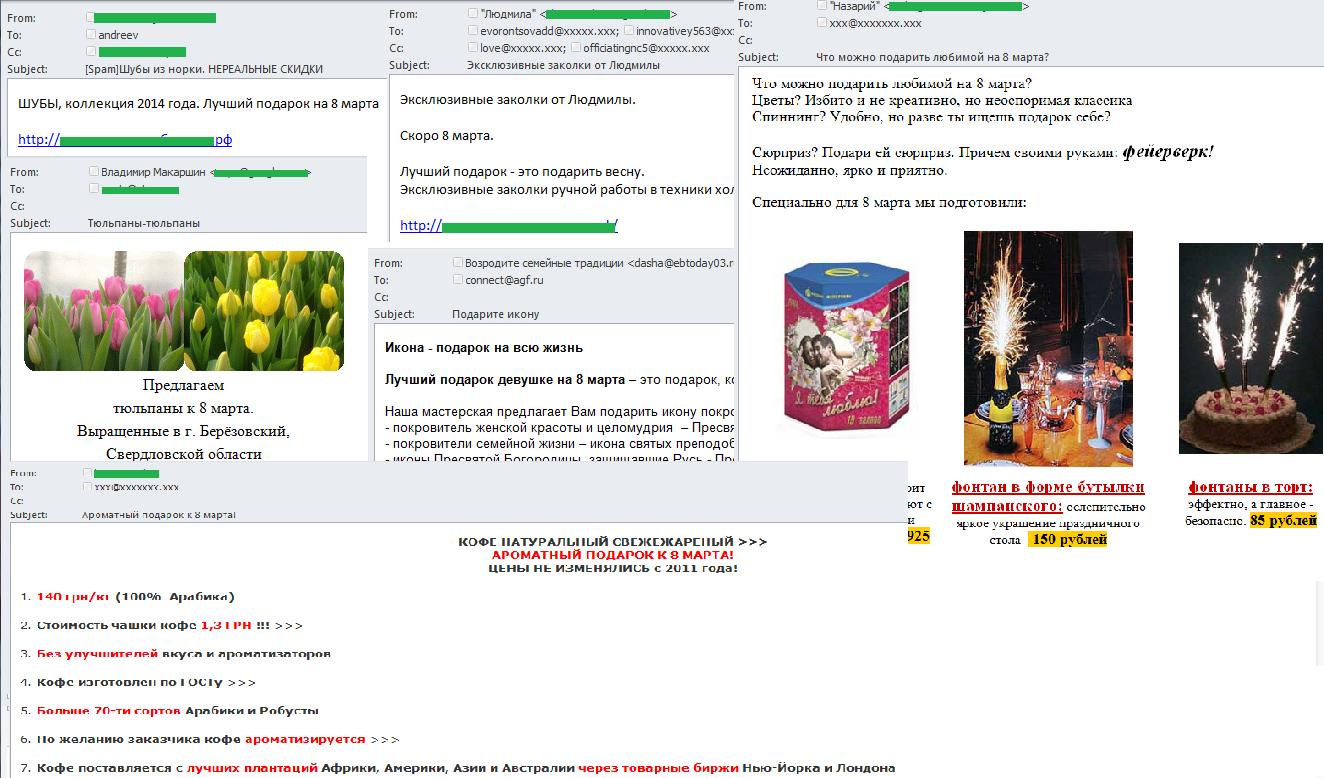The height and width of the screenshot is (778, 1324).
Task: Select the line "Кофе изготовлен по ГОСТу >>>"
Action: 146,682
